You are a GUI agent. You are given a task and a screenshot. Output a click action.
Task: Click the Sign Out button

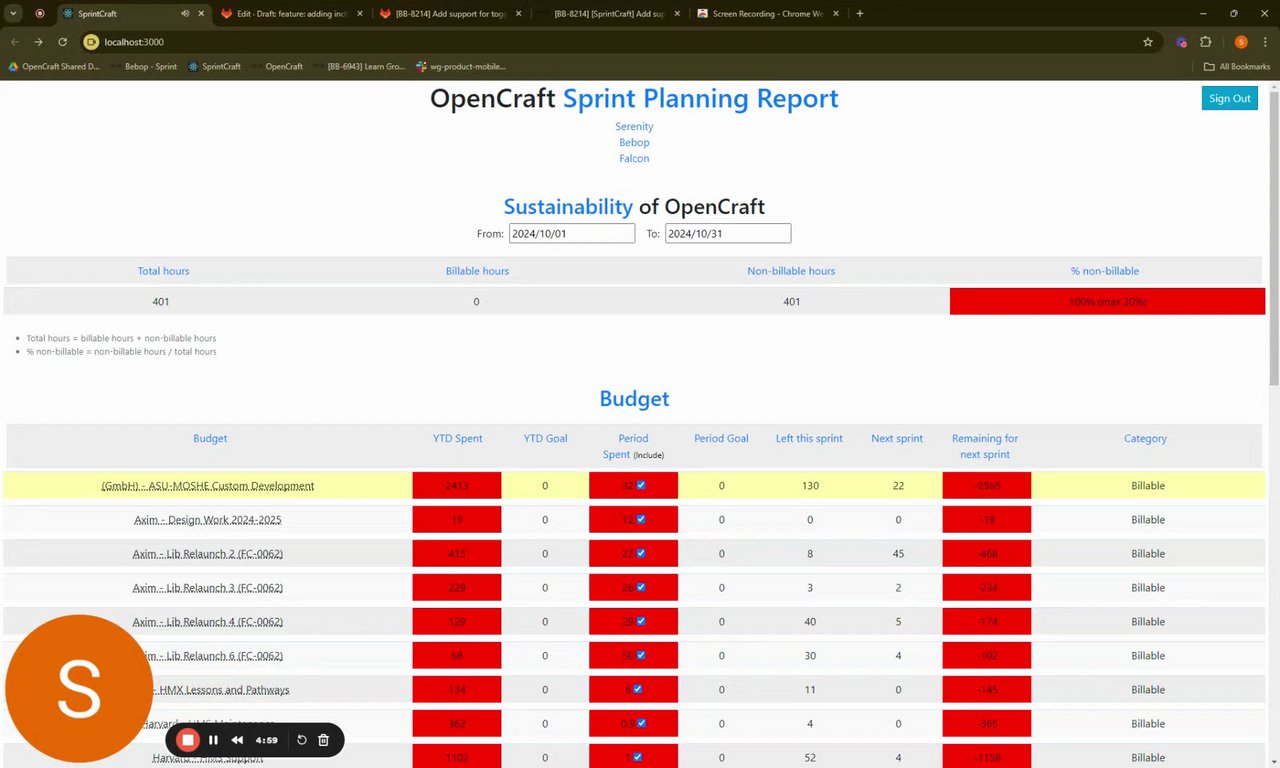1229,98
